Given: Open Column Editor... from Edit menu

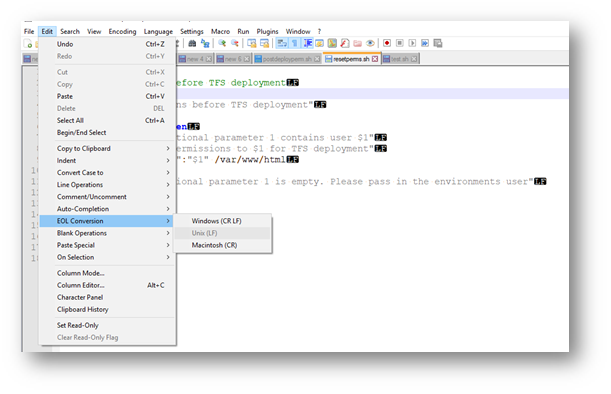Looking at the screenshot, I should 107,285.
